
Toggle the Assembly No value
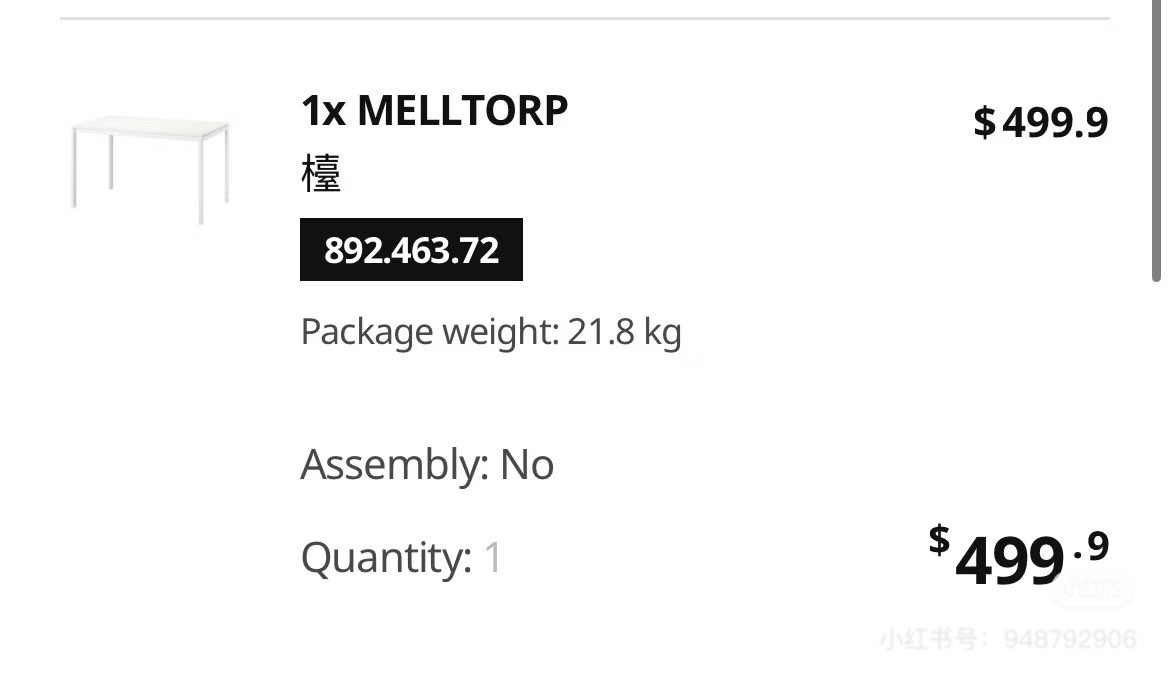[527, 464]
